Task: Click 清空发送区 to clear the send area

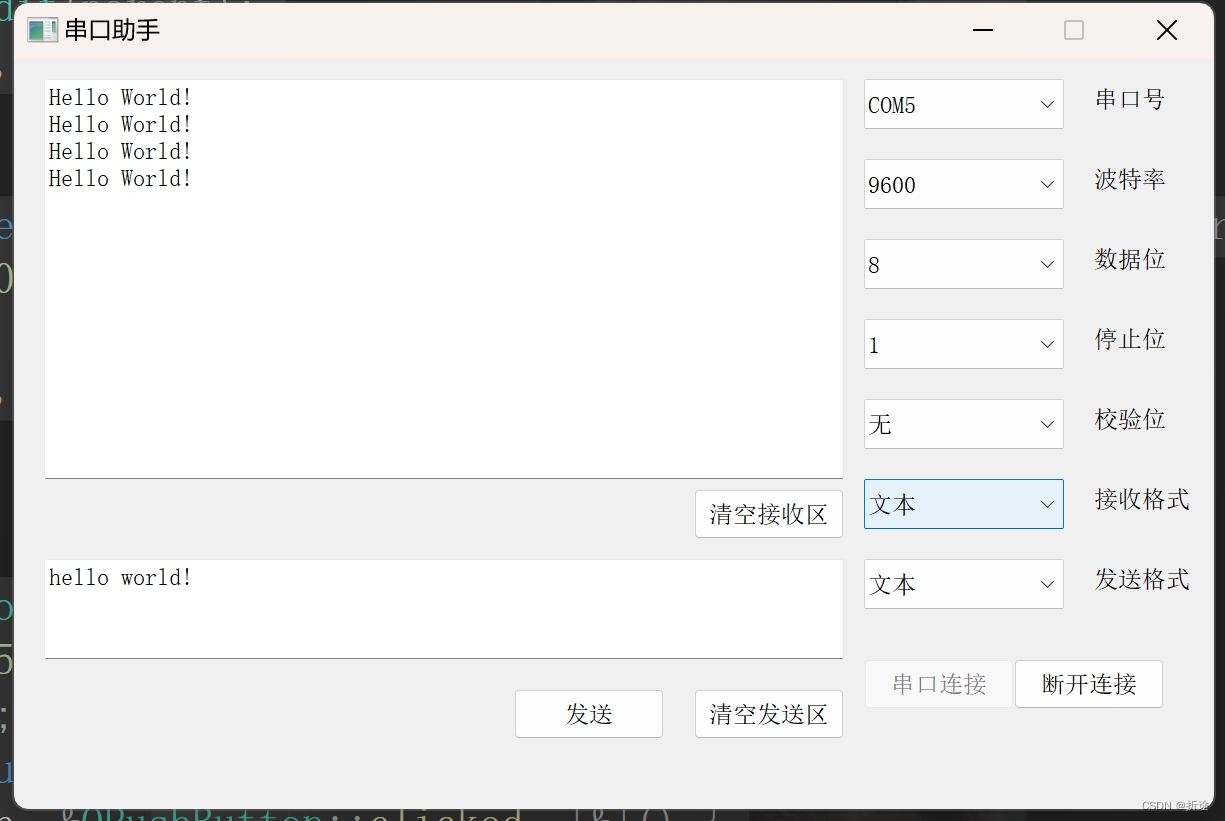Action: click(x=768, y=713)
